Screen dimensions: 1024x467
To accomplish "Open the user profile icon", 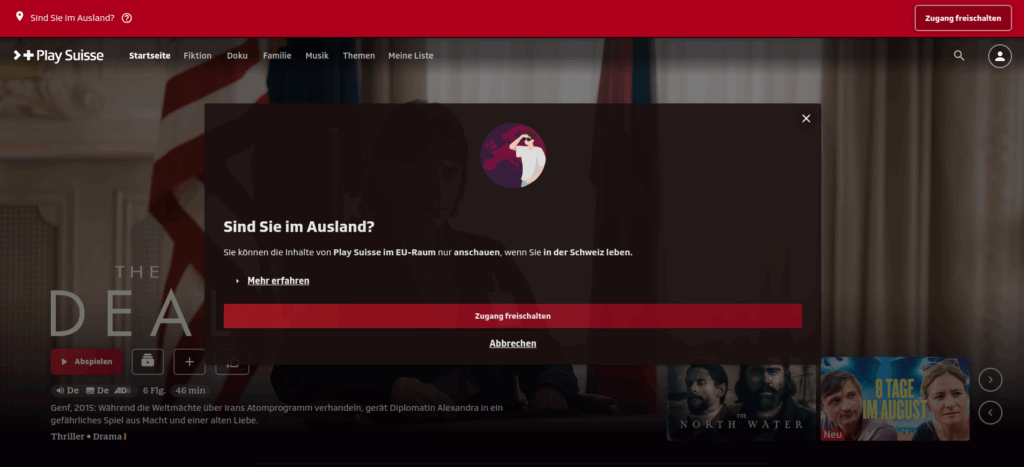I will 999,56.
